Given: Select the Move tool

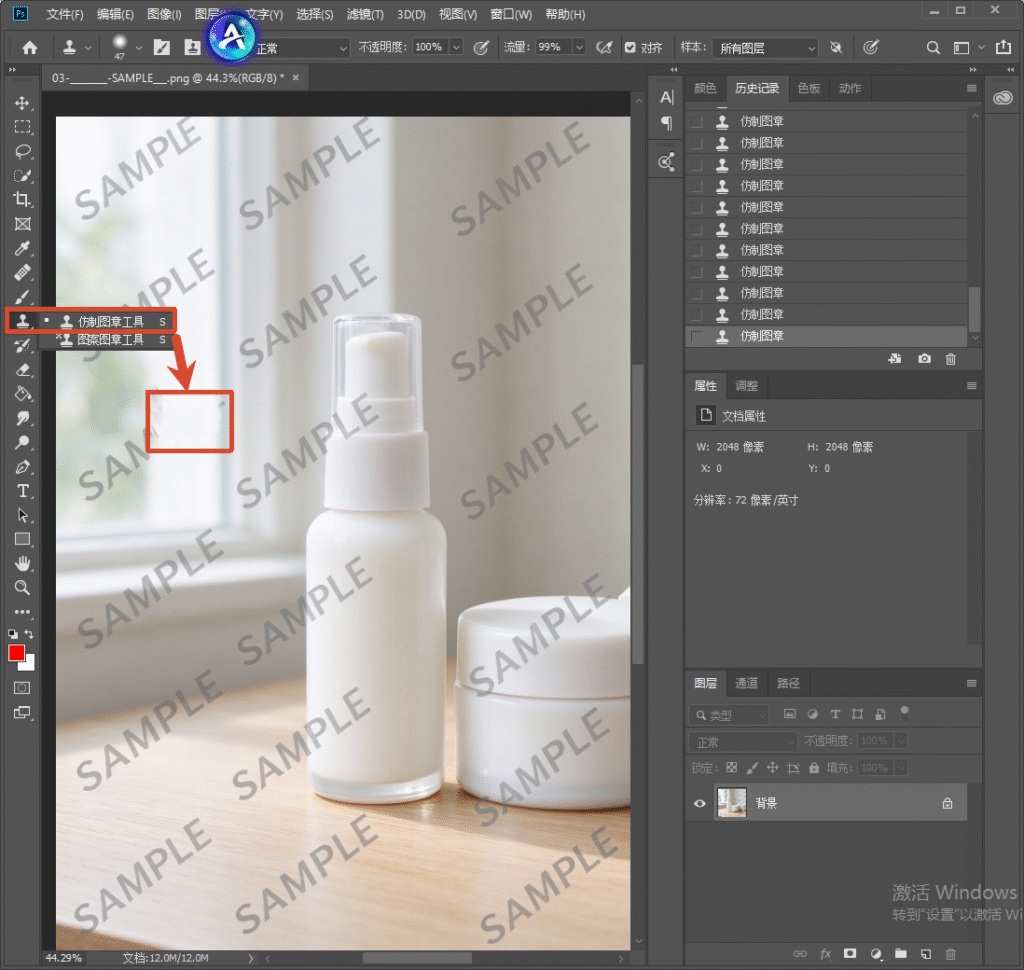Looking at the screenshot, I should tap(22, 103).
